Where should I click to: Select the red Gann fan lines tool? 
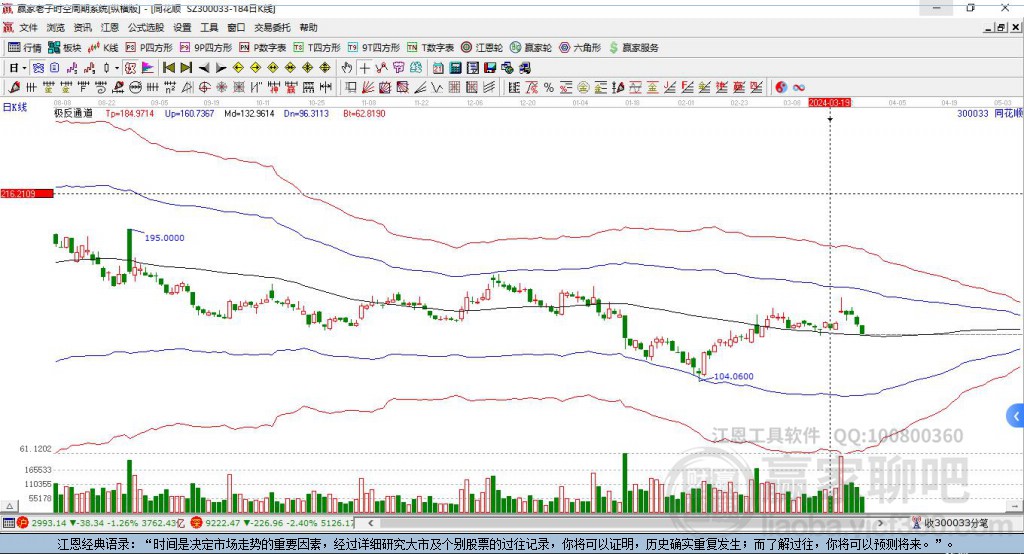[368, 87]
